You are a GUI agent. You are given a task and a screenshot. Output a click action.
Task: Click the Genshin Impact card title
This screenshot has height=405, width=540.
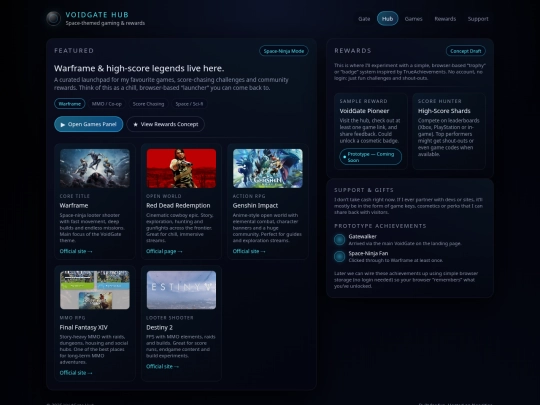click(255, 206)
